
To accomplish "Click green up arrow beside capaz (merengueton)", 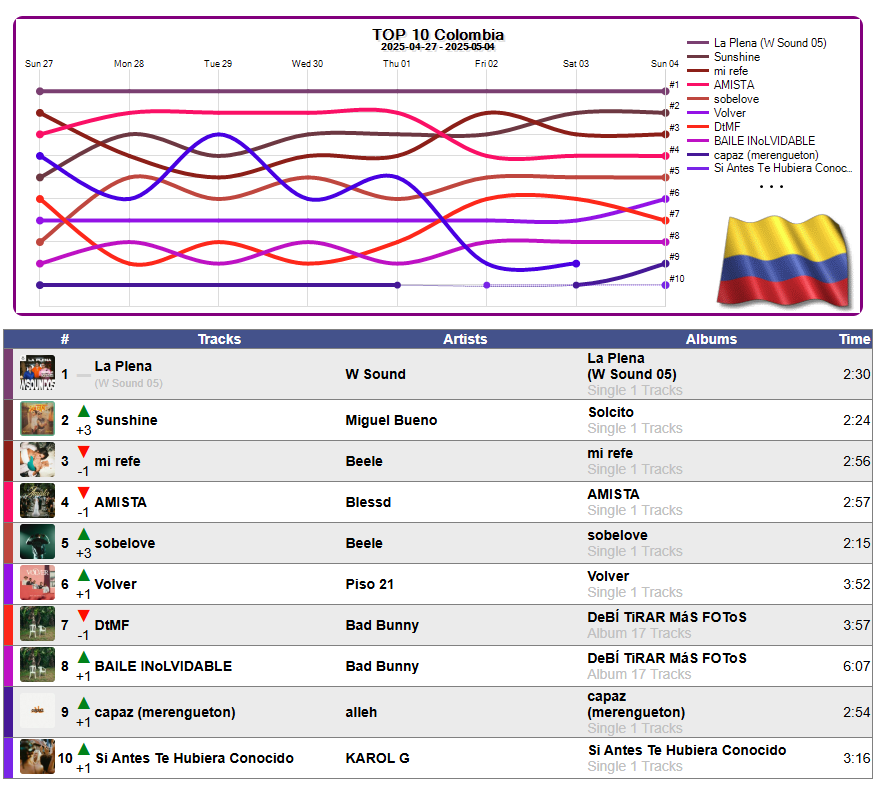I will coord(84,703).
